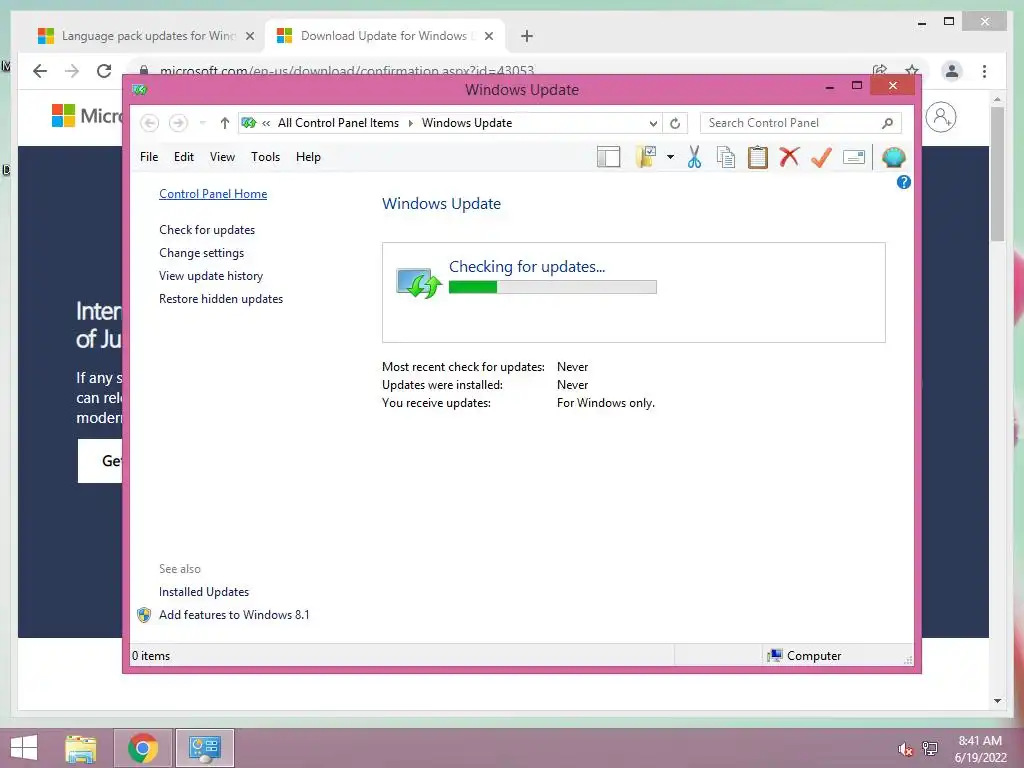Open the Tools menu
1024x768 pixels.
point(265,157)
